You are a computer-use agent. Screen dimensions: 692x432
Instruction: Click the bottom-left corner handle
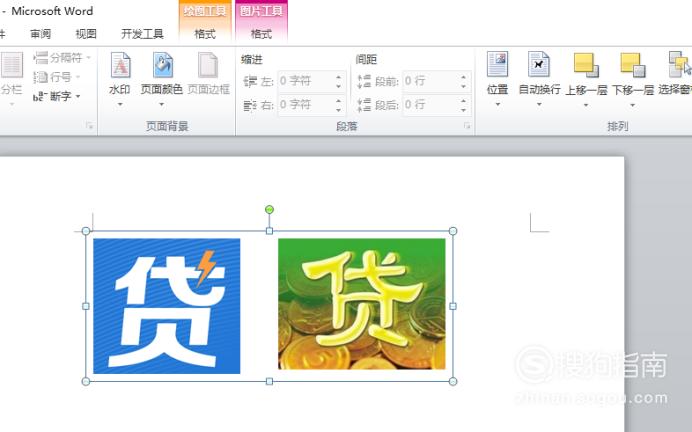[86, 381]
